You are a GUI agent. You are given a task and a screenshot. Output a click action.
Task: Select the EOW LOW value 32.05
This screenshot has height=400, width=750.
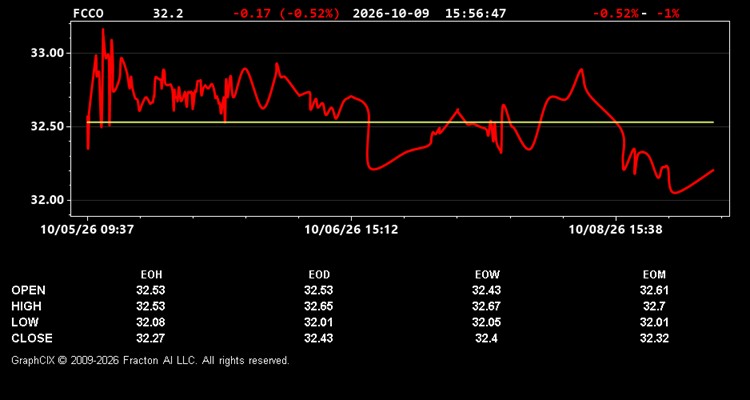[486, 322]
